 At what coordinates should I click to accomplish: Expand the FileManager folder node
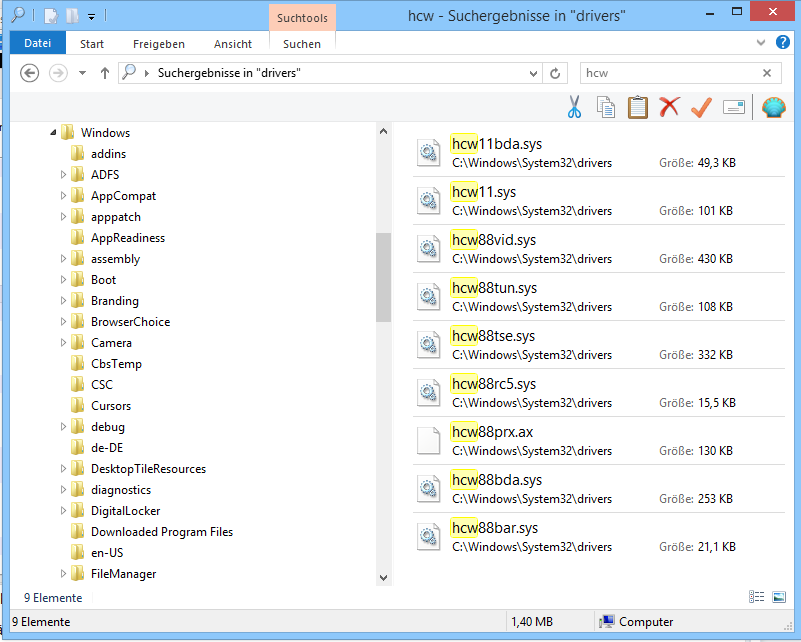63,574
